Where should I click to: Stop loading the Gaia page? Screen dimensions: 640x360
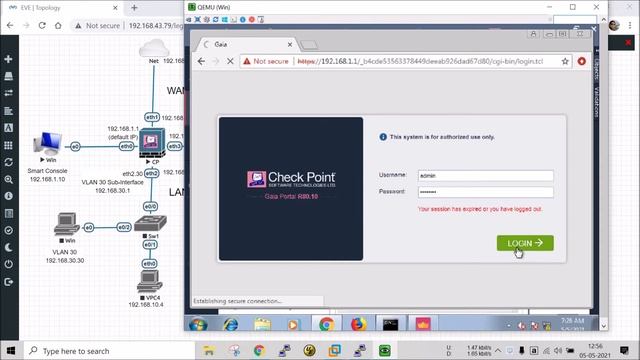230,61
